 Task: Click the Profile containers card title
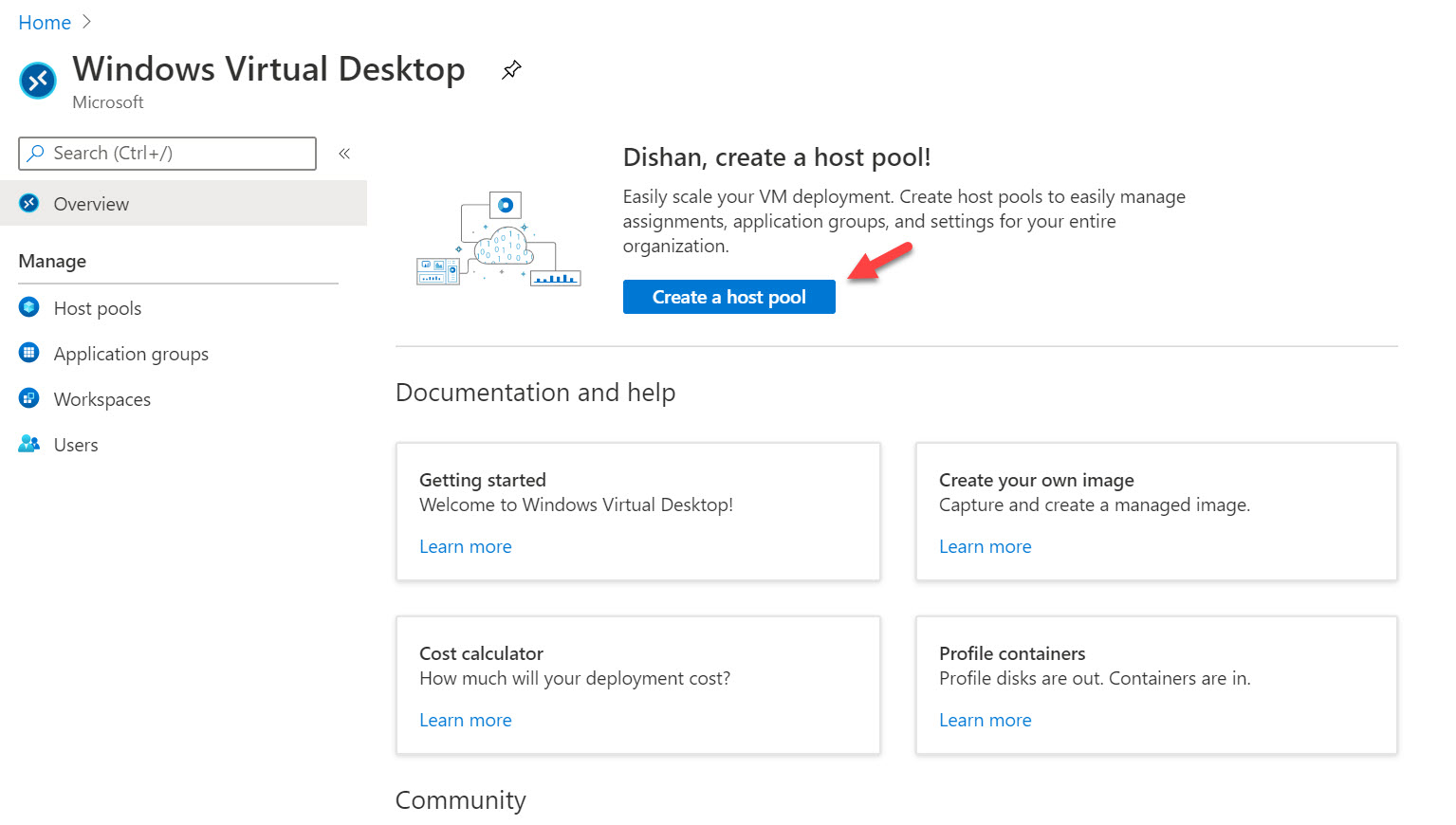(1012, 653)
